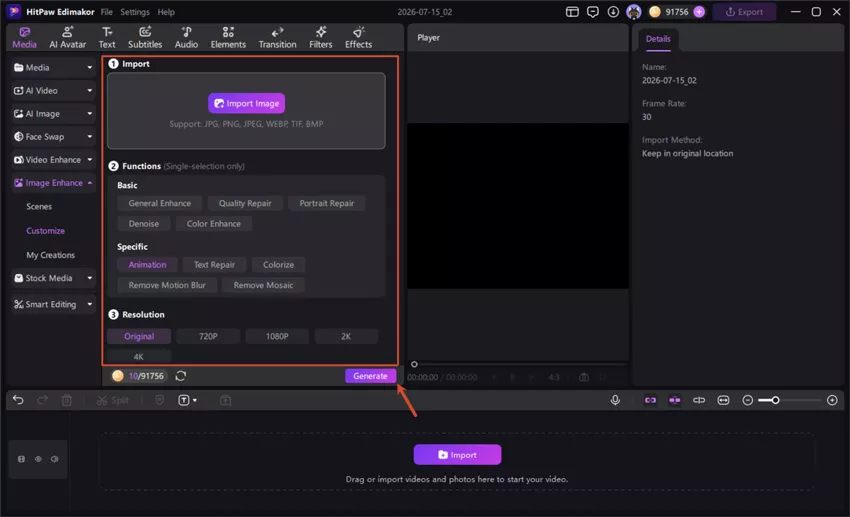Click the add credits plus icon
Screen dimensions: 850x517
coord(699,12)
